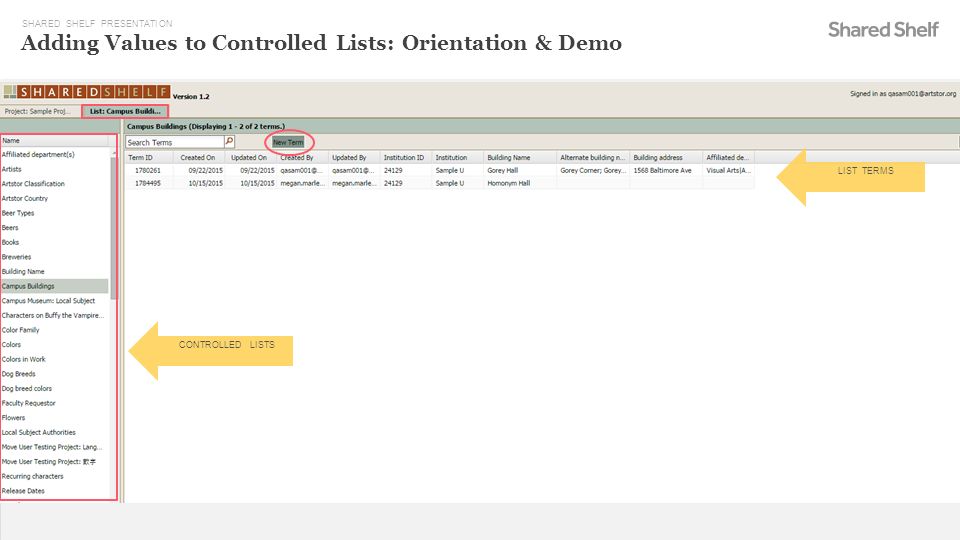Select the Dog Breeds list
Image resolution: width=960 pixels, height=540 pixels.
[x=54, y=374]
